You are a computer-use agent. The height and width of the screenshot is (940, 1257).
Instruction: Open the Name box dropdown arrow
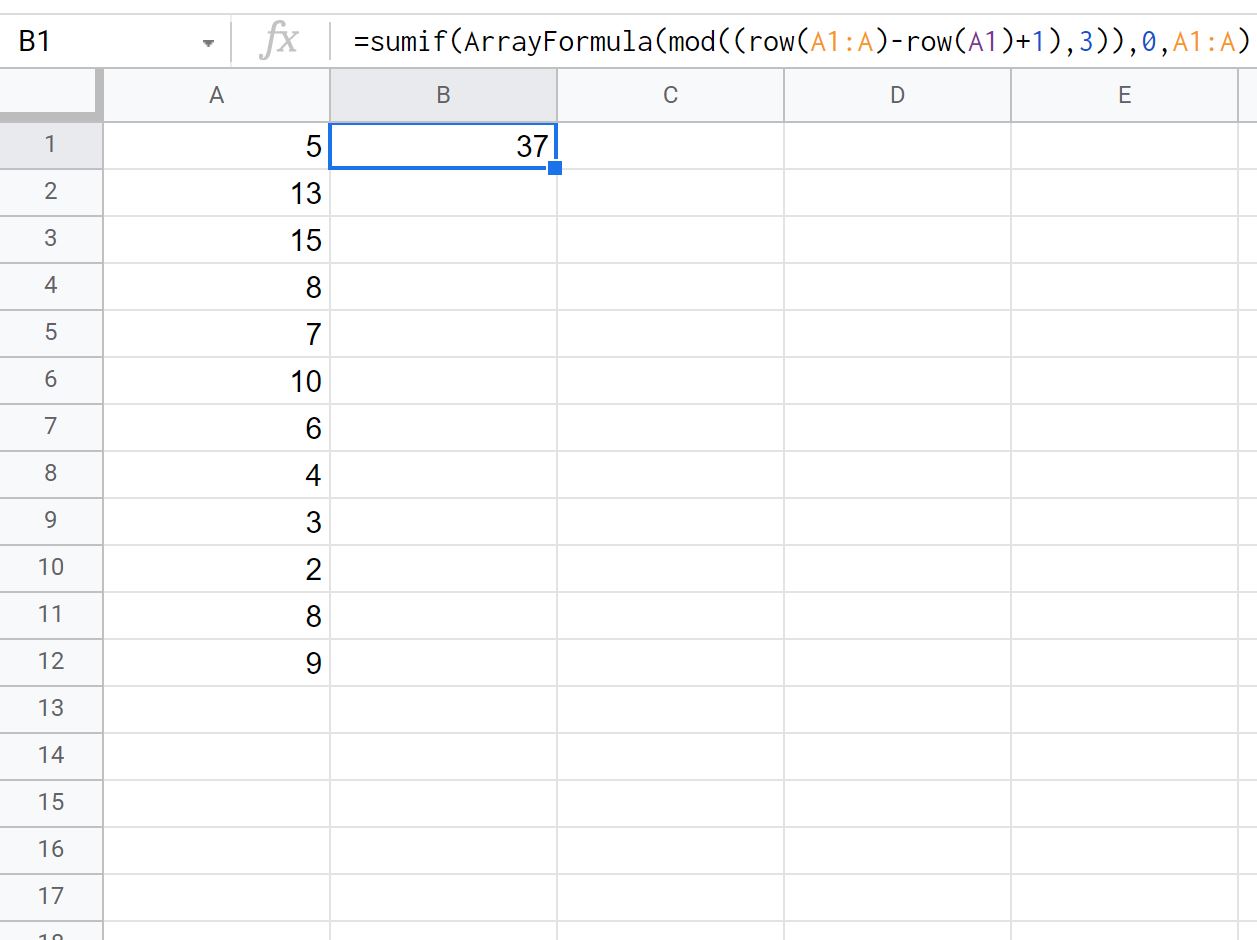pyautogui.click(x=208, y=43)
